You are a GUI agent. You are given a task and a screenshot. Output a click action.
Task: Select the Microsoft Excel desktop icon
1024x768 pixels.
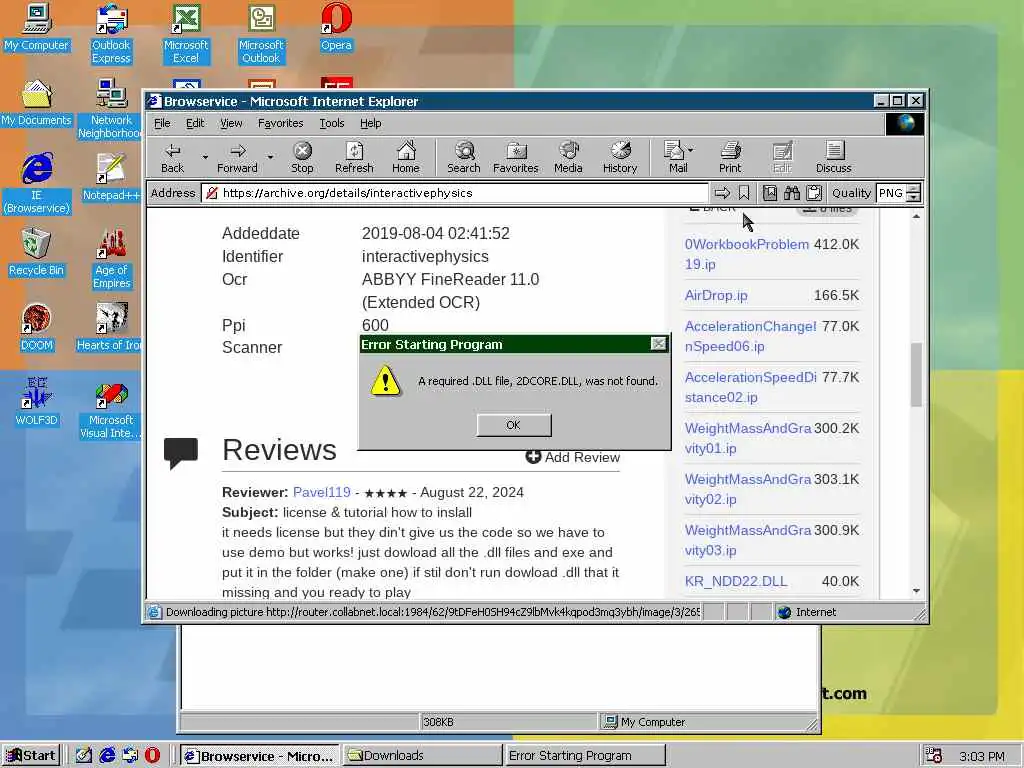186,34
